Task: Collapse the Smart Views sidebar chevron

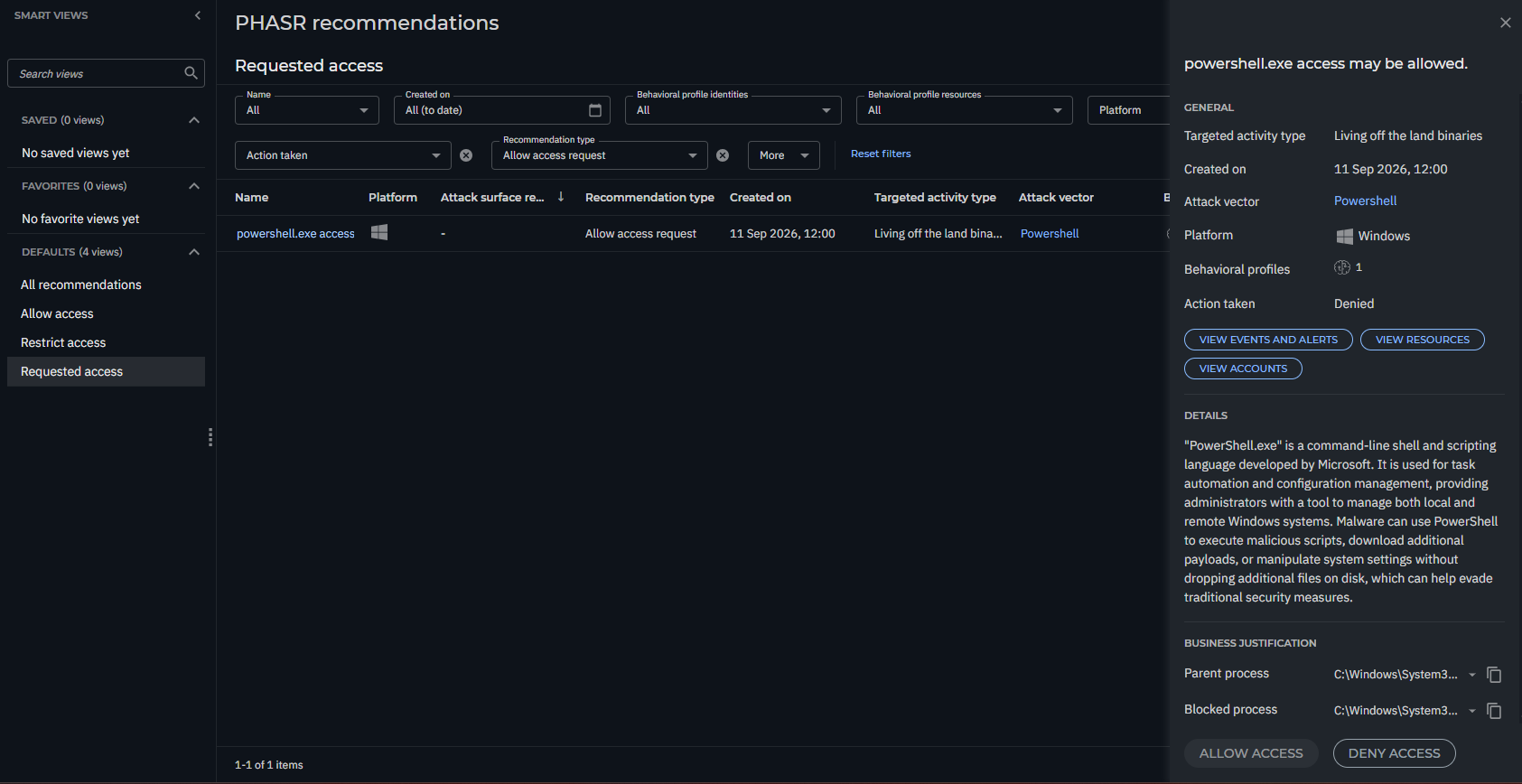Action: [198, 15]
